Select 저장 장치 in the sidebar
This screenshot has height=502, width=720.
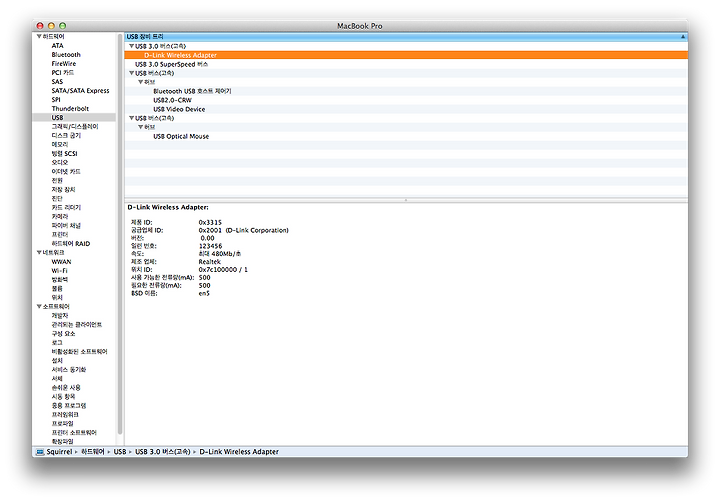(63, 189)
